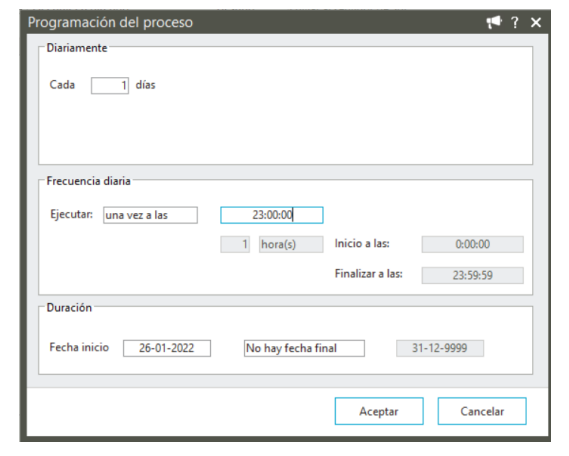Expand the 'No hay fecha final' dropdown
The height and width of the screenshot is (456, 569).
tap(304, 348)
